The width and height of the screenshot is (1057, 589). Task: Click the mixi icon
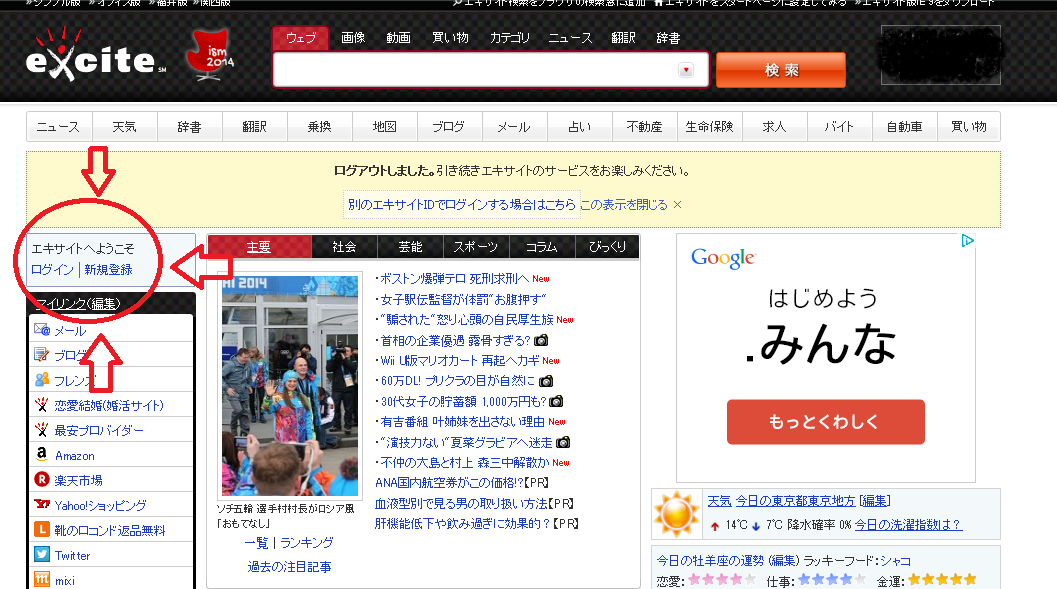point(42,579)
